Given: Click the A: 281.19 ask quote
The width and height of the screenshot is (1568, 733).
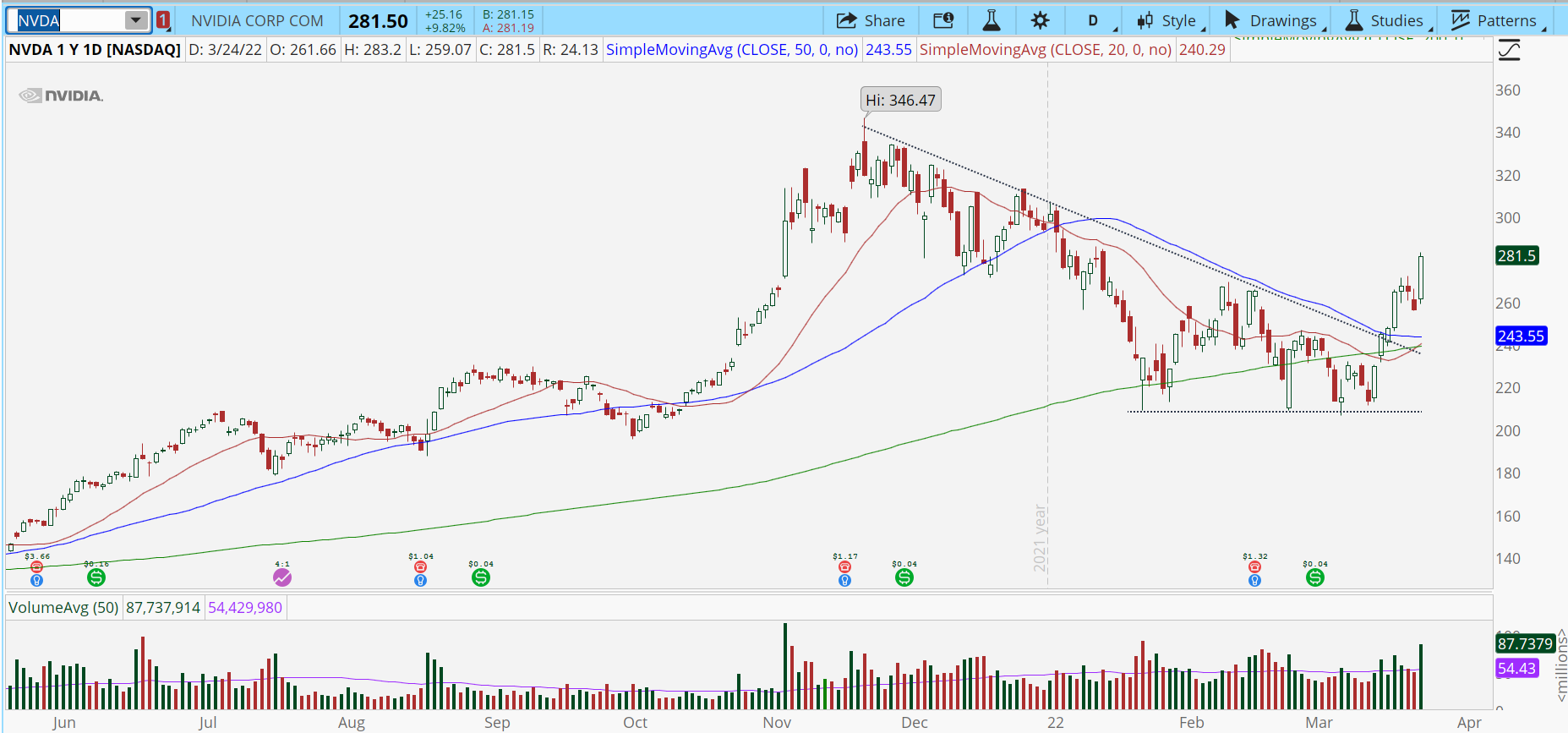Looking at the screenshot, I should [508, 28].
